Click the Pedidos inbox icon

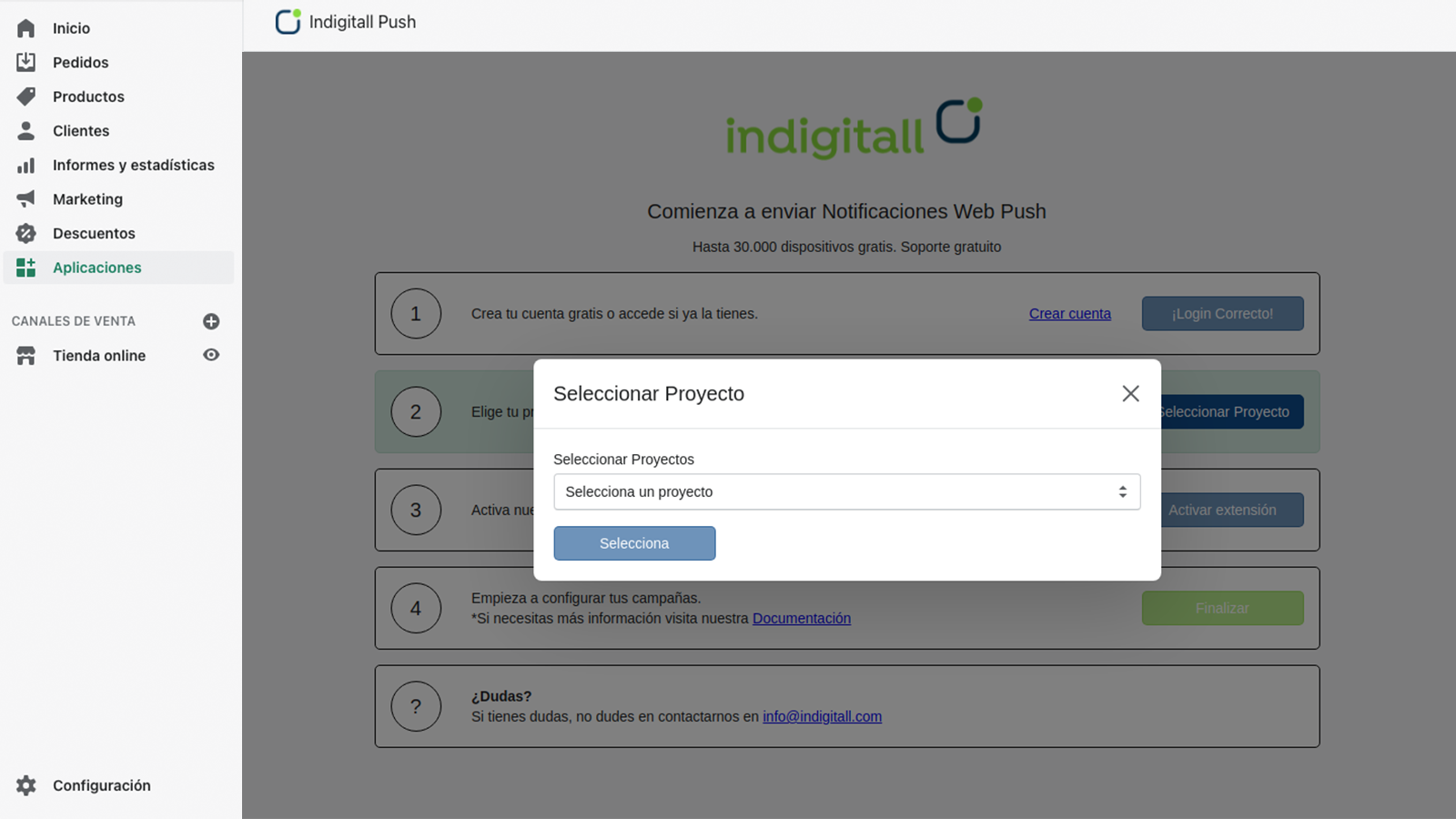tap(25, 62)
